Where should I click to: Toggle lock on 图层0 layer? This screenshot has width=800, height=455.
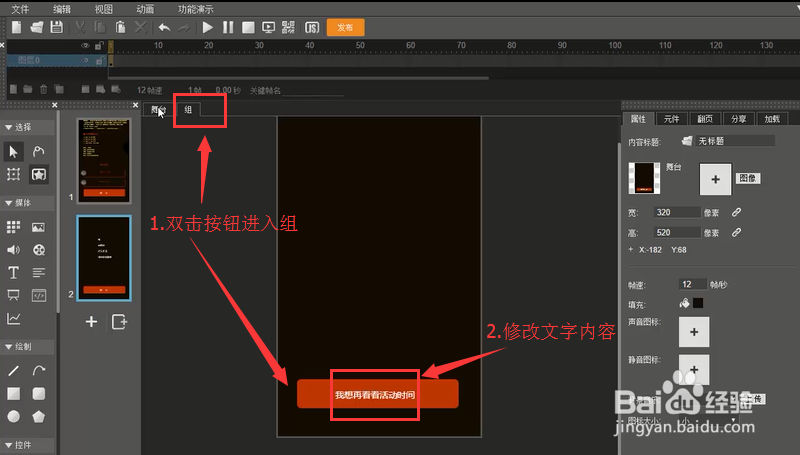click(99, 61)
